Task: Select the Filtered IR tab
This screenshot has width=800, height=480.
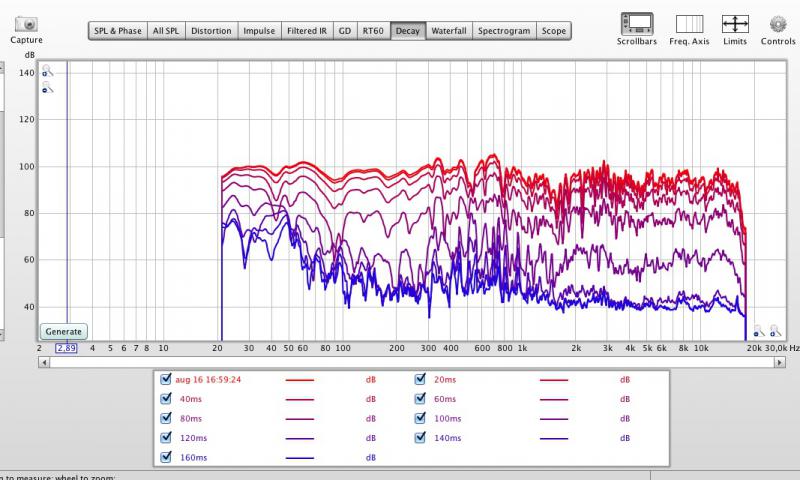Action: pos(307,31)
